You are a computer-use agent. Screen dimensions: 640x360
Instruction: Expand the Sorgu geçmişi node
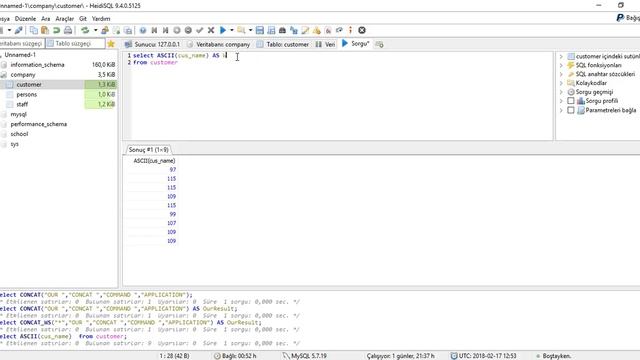tap(561, 92)
